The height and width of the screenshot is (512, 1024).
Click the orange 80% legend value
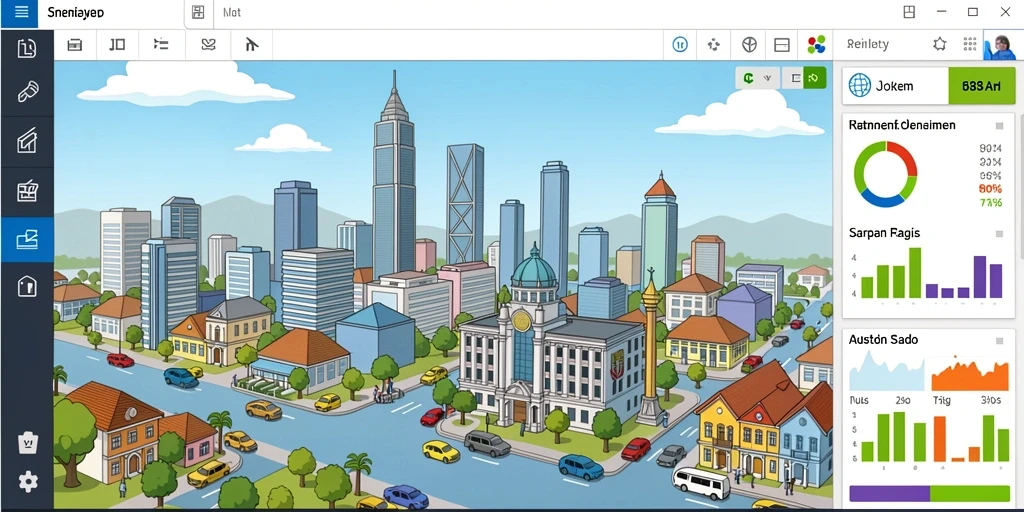[990, 189]
